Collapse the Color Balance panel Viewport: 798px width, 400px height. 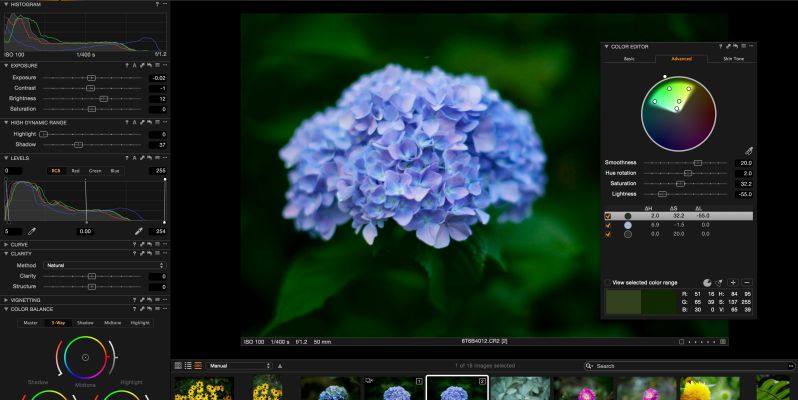[x=6, y=309]
